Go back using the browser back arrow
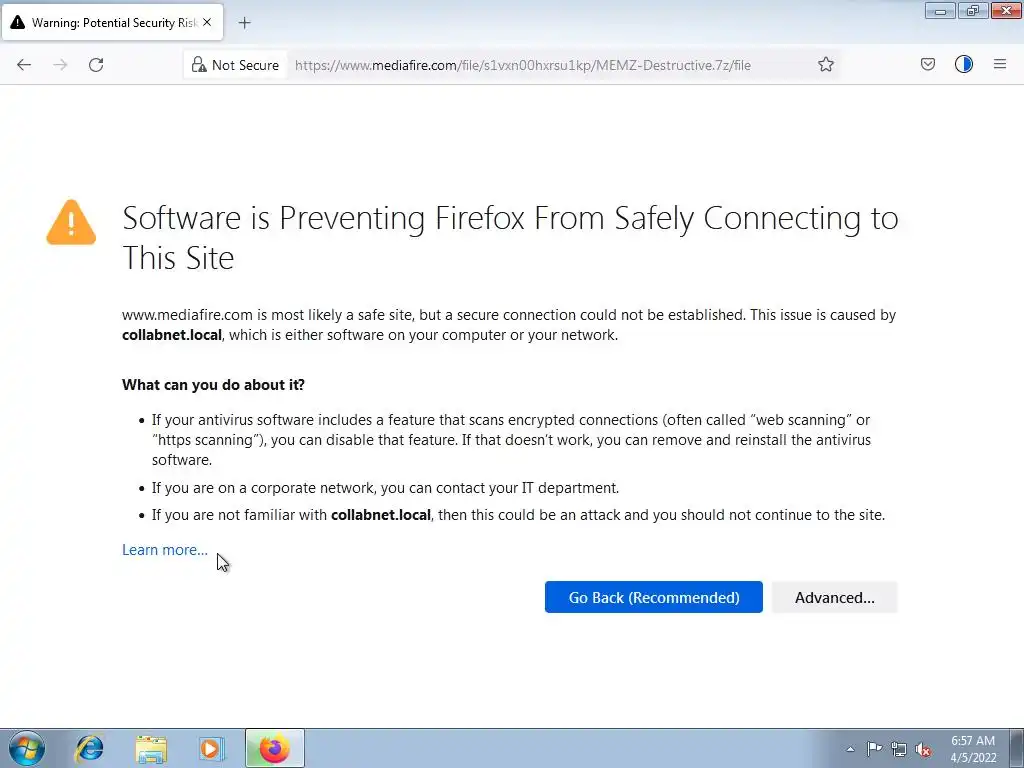Image resolution: width=1024 pixels, height=768 pixels. (24, 65)
